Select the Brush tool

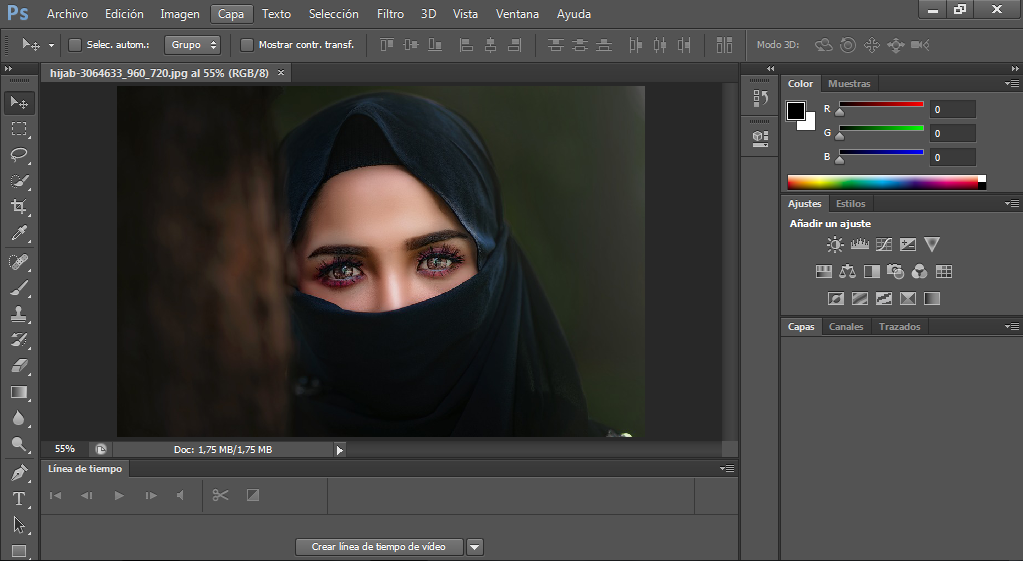(19, 288)
